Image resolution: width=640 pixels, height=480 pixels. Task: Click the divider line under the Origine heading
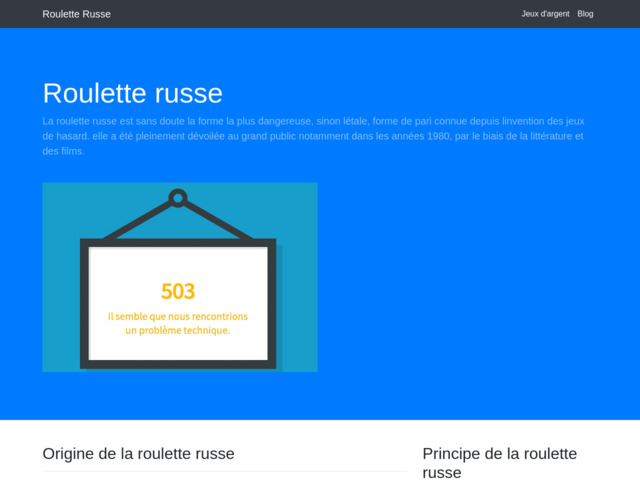pyautogui.click(x=225, y=471)
